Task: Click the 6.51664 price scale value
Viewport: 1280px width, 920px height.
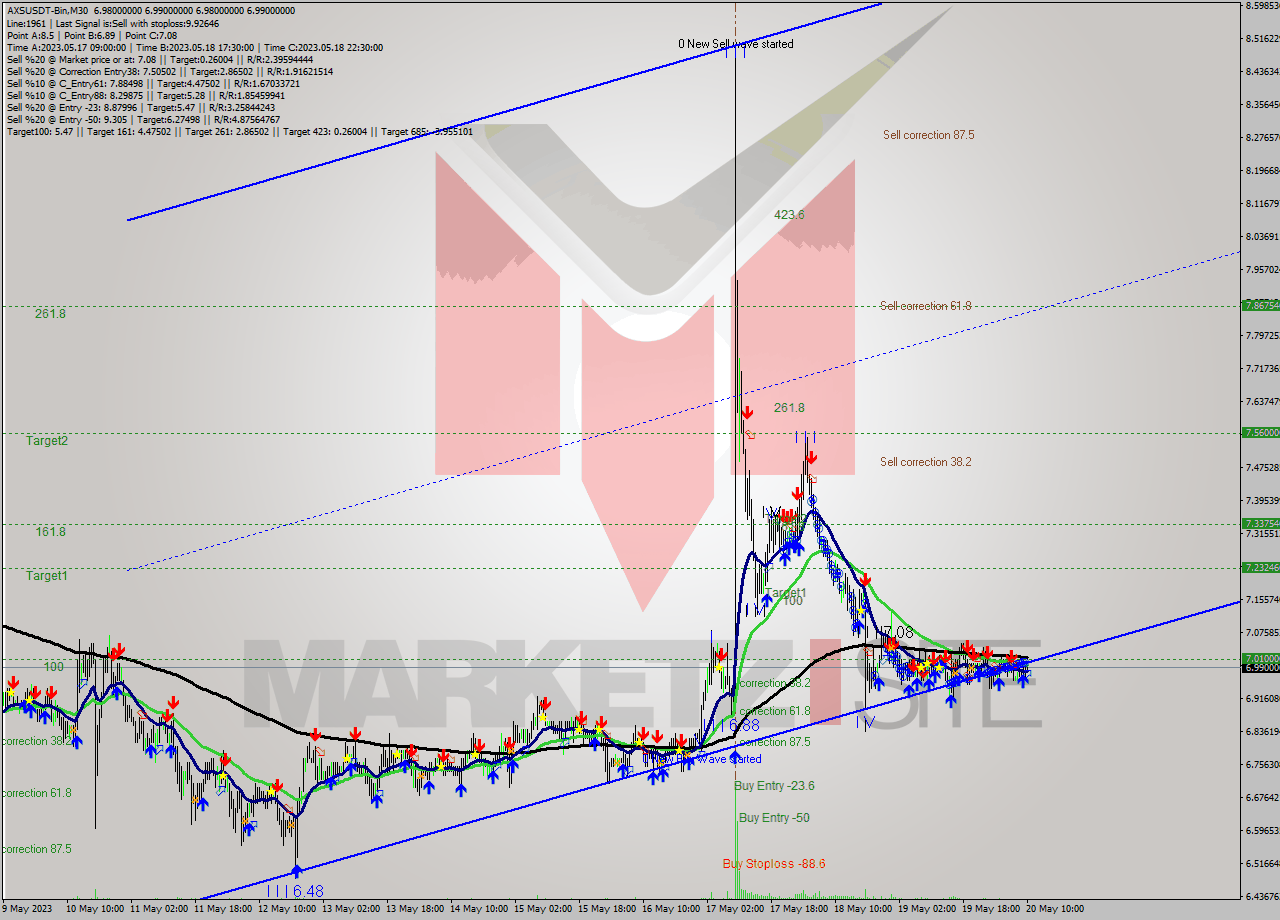Action: coord(1262,863)
